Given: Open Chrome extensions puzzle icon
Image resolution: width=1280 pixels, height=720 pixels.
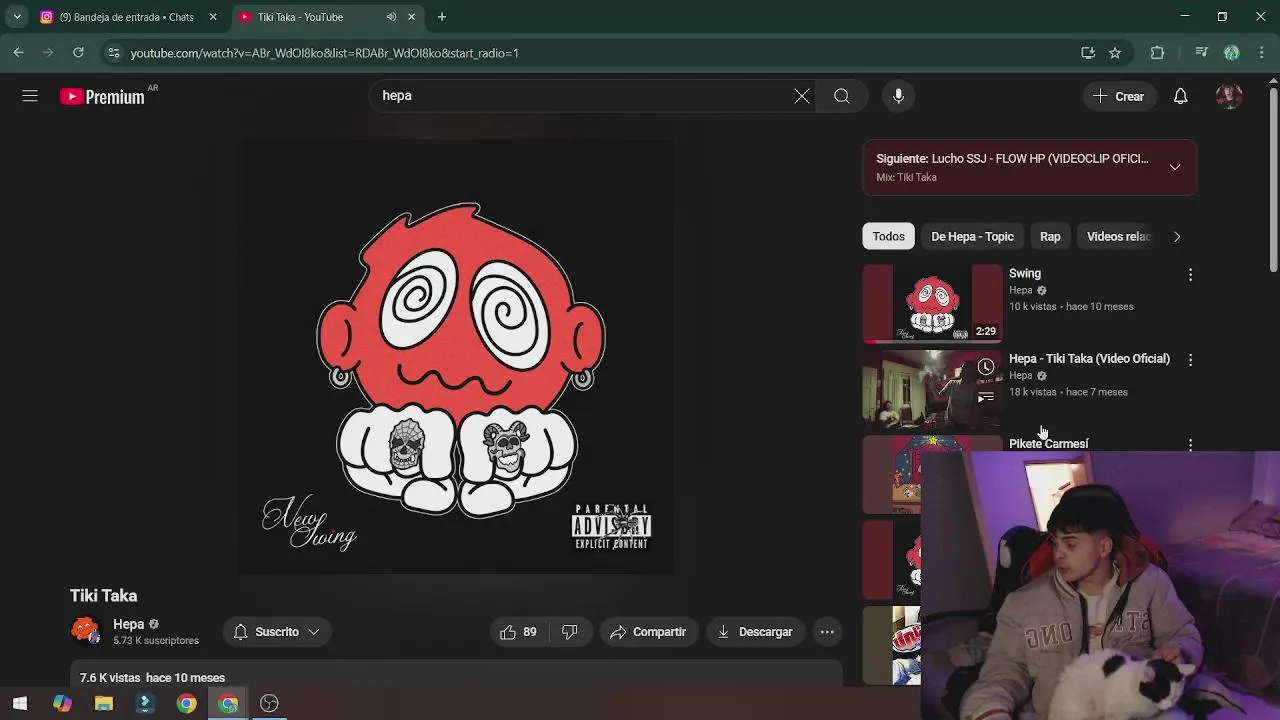Looking at the screenshot, I should click(1158, 53).
